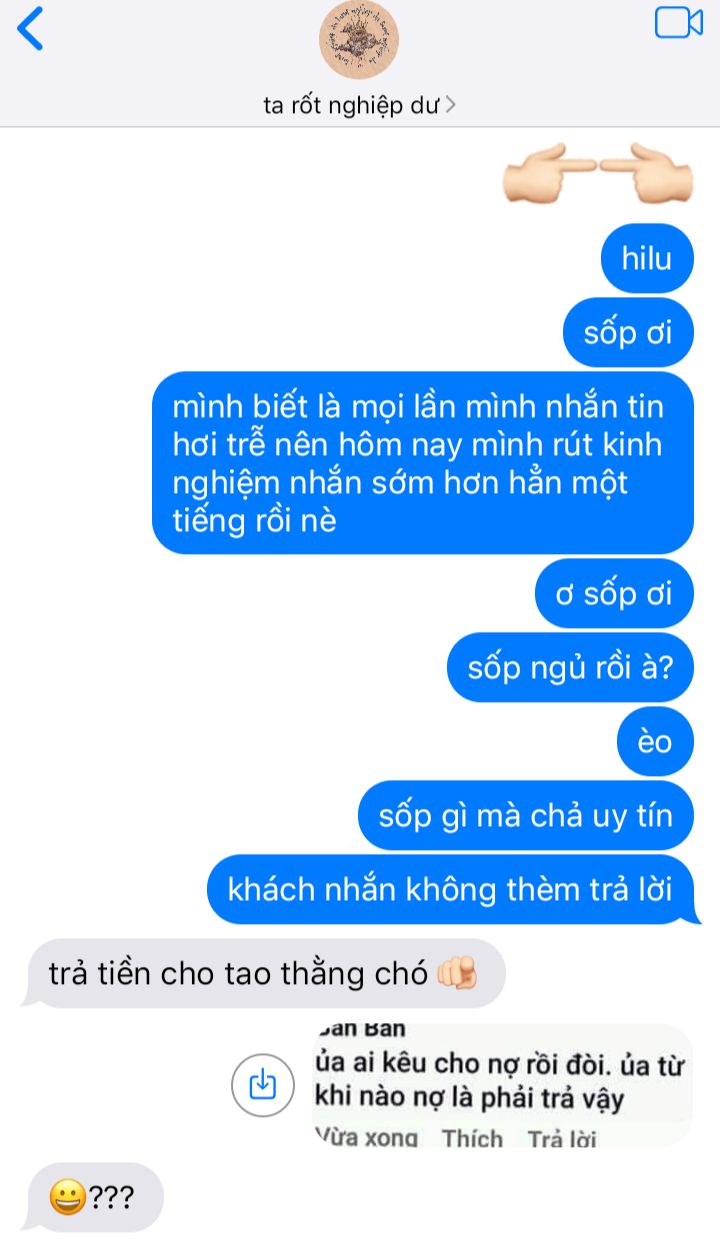This screenshot has width=720, height=1239.
Task: Go back using the blue back arrow
Action: pos(31,28)
